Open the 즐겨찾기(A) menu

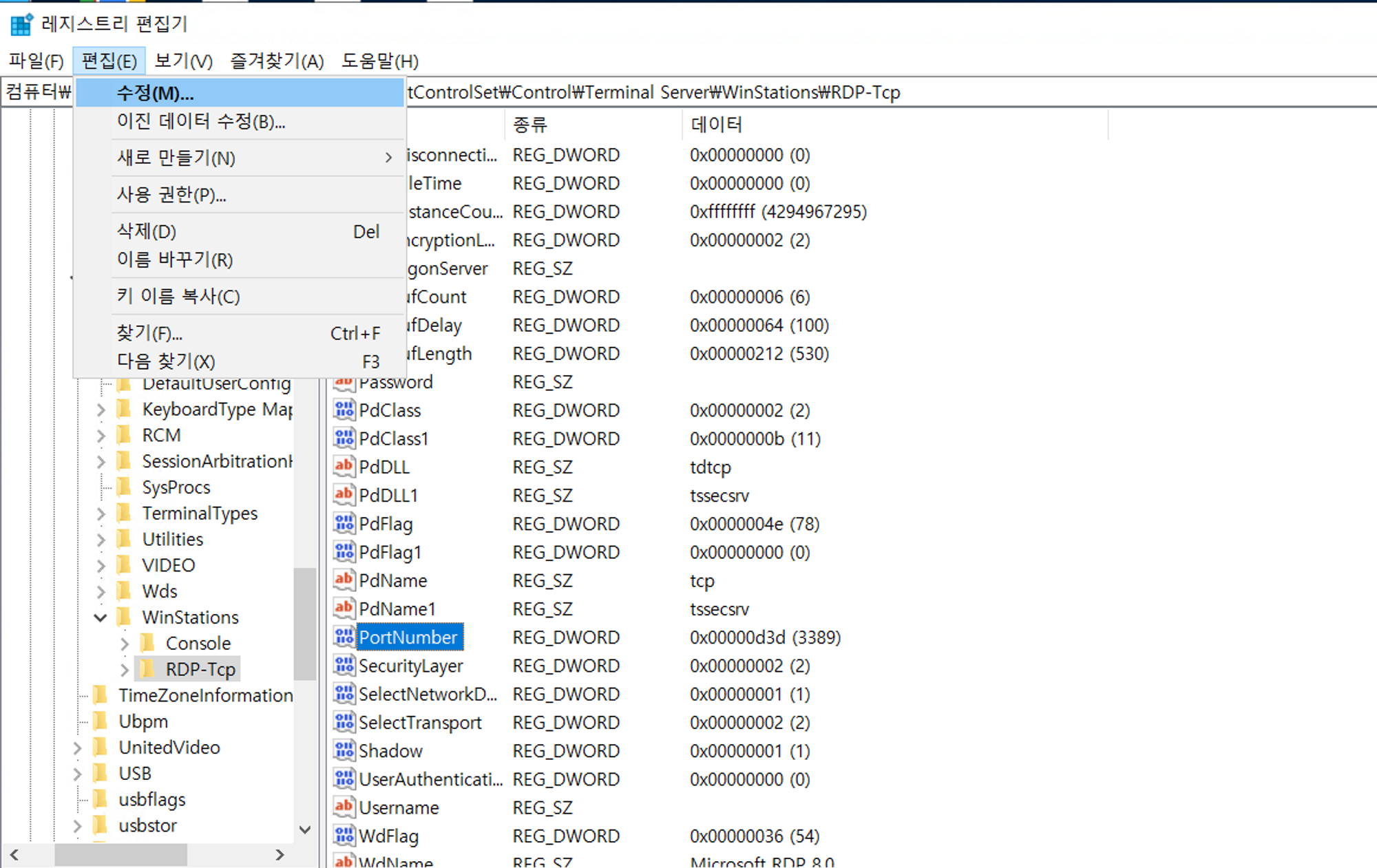click(276, 61)
